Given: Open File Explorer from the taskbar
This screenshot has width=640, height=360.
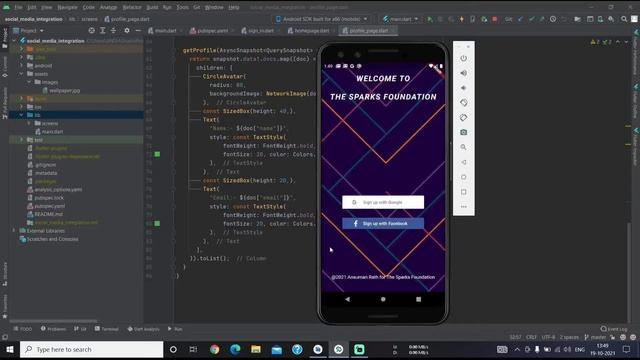Looking at the screenshot, I should (x=256, y=349).
